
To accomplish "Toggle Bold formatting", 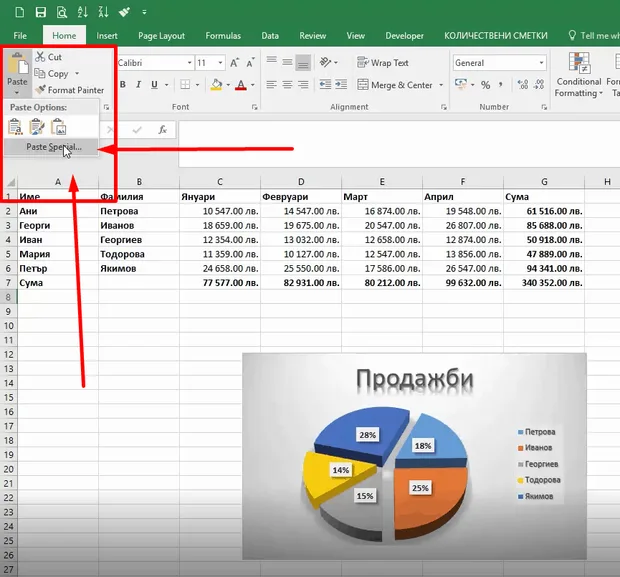I will point(123,85).
